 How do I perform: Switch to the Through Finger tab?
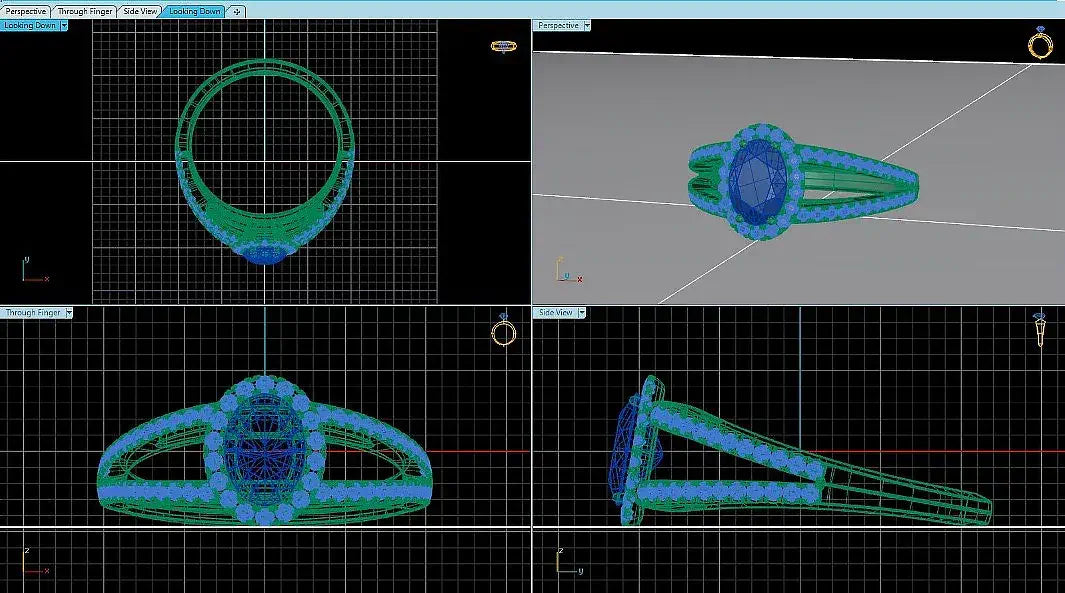(85, 11)
